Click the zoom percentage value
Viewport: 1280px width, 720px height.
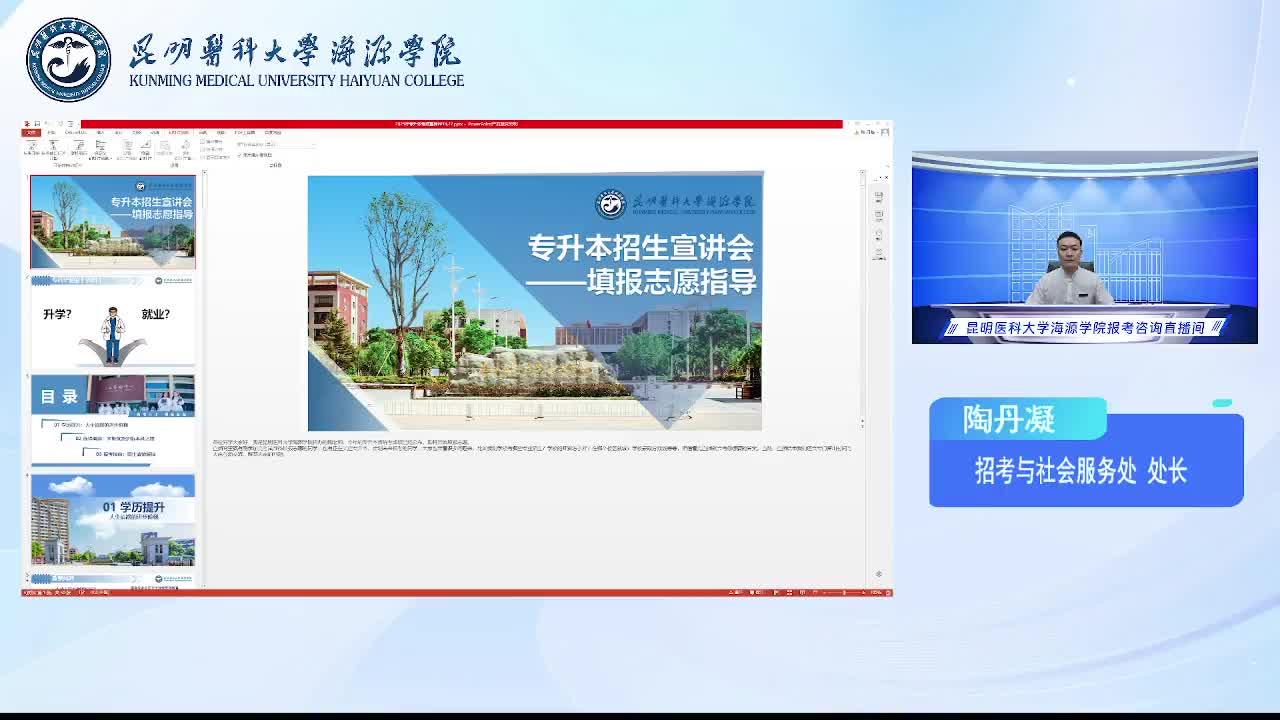tap(876, 593)
